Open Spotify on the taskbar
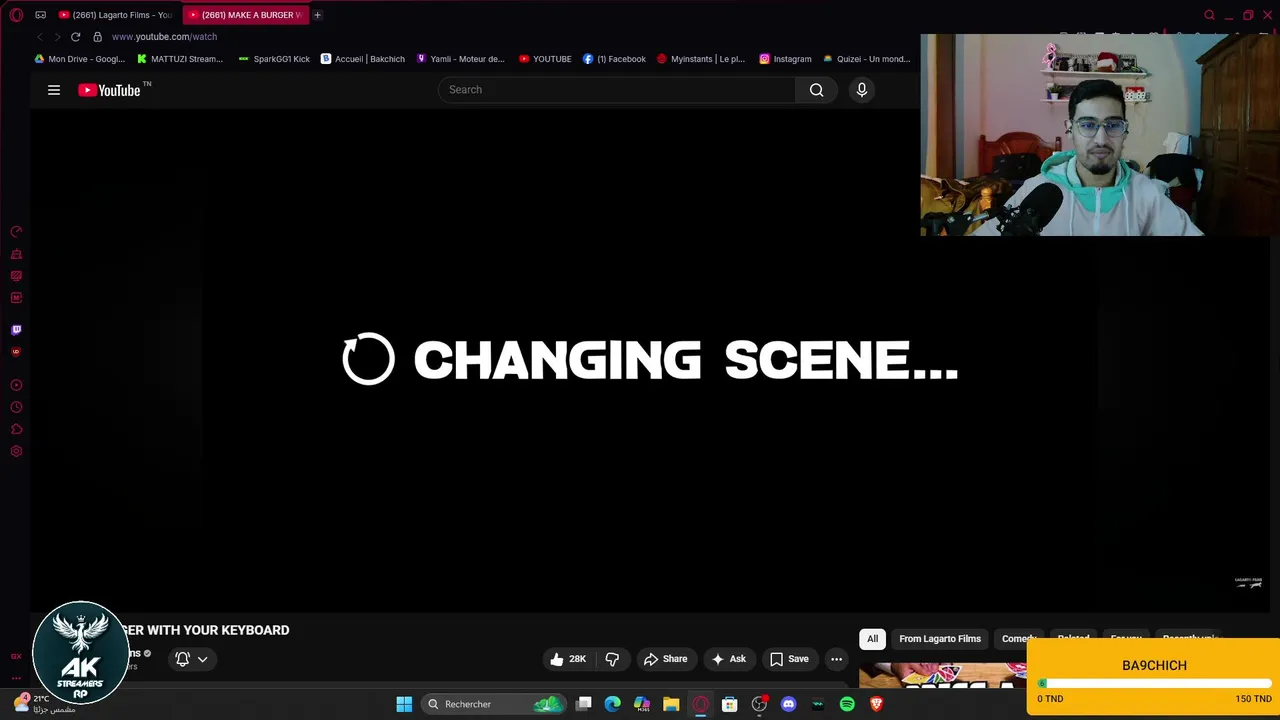This screenshot has height=720, width=1280. click(847, 704)
